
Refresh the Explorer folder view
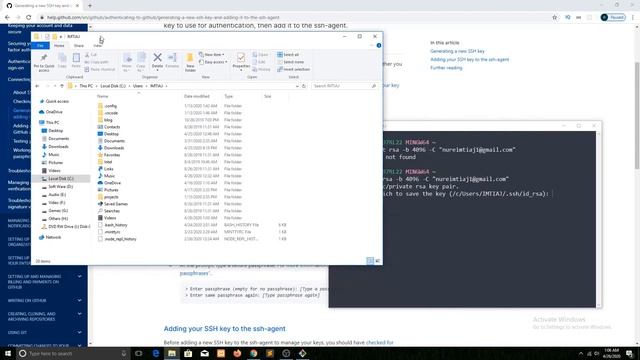pos(304,86)
